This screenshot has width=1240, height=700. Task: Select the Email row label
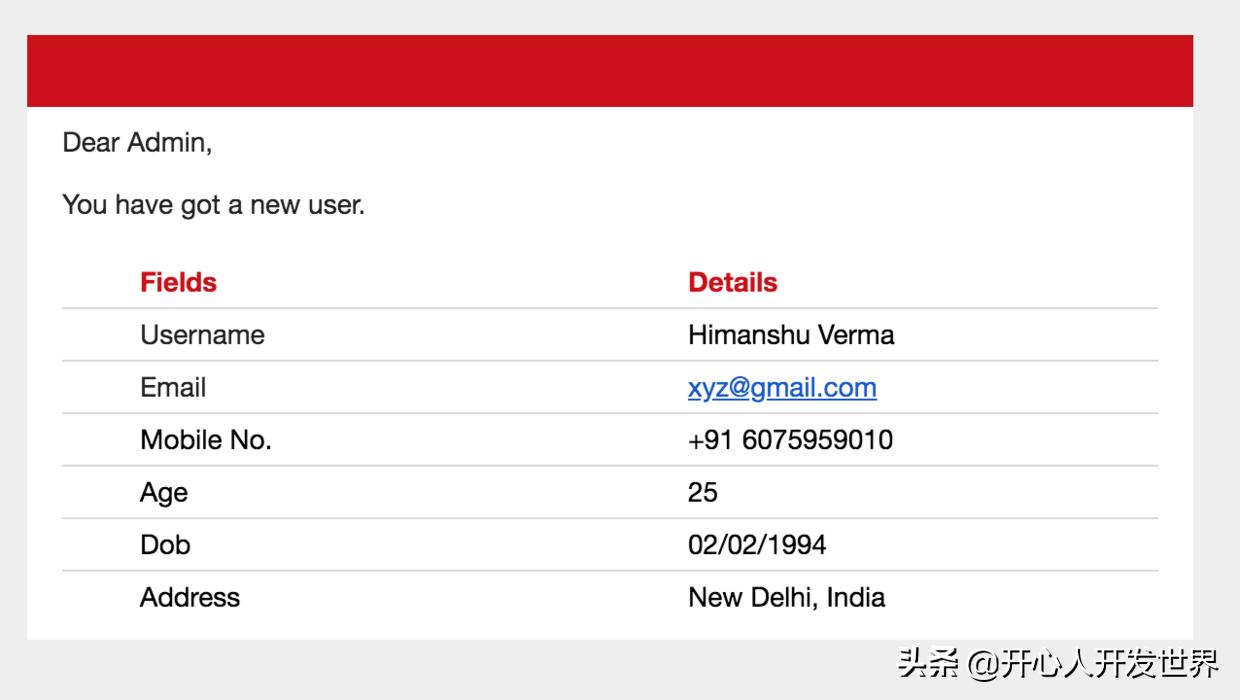173,387
